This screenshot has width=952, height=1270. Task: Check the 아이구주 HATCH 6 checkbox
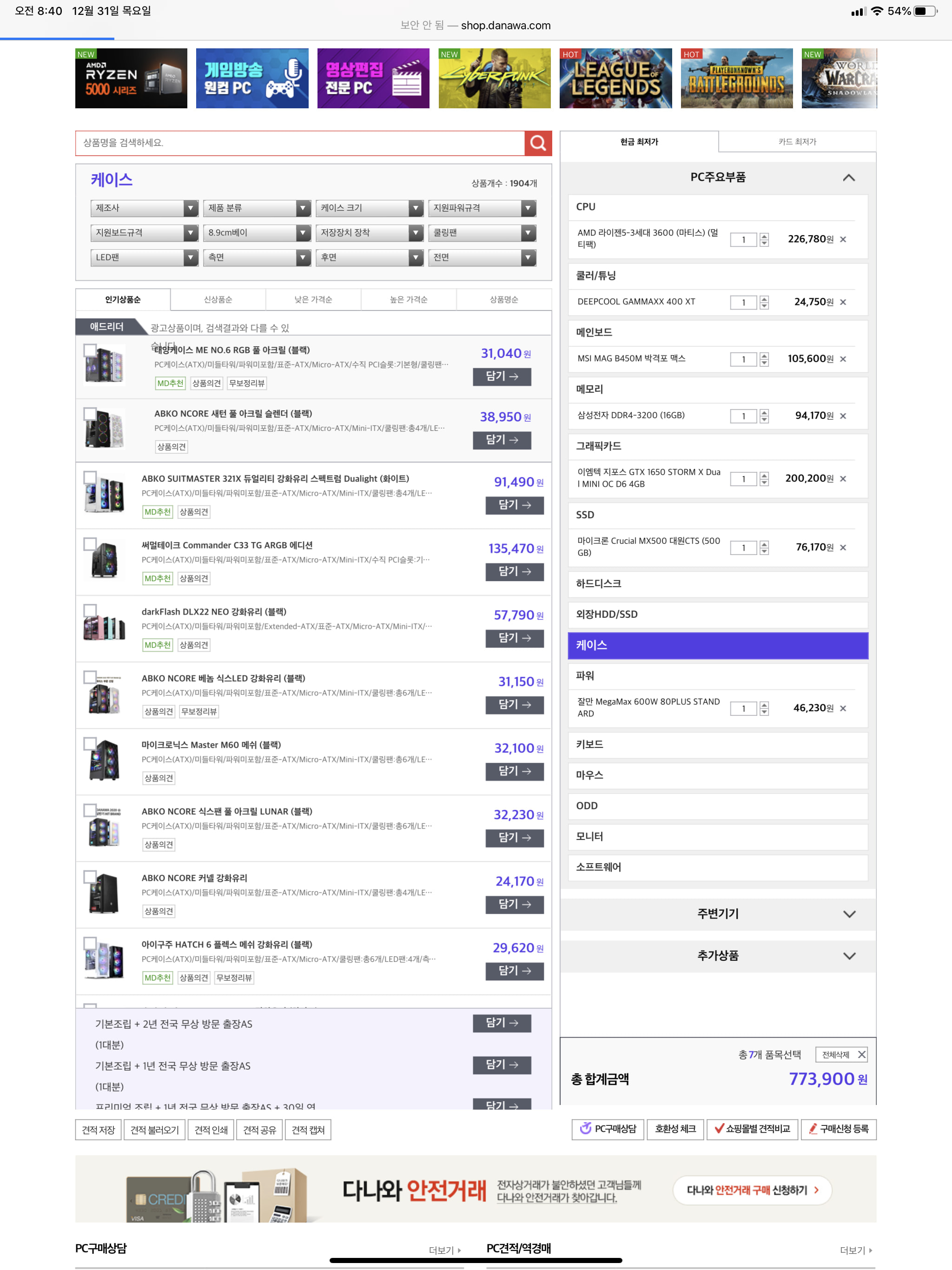point(90,943)
